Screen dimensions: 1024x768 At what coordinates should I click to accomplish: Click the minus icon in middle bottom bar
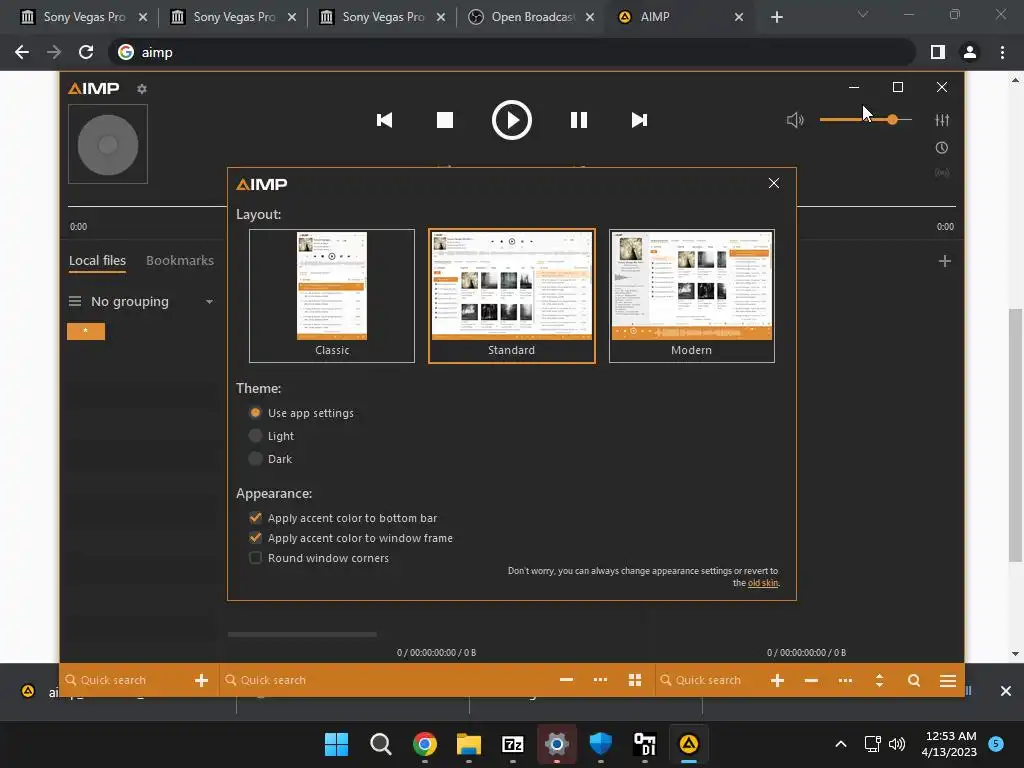(566, 680)
